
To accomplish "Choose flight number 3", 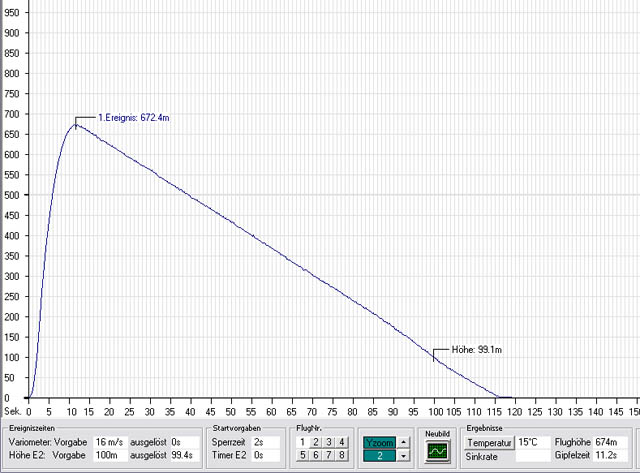I will point(329,442).
